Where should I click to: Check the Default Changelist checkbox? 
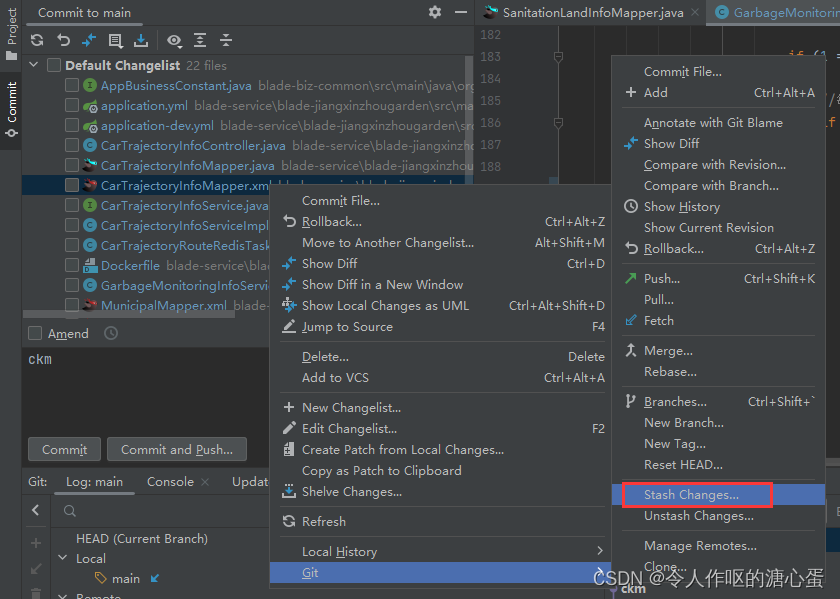(54, 65)
